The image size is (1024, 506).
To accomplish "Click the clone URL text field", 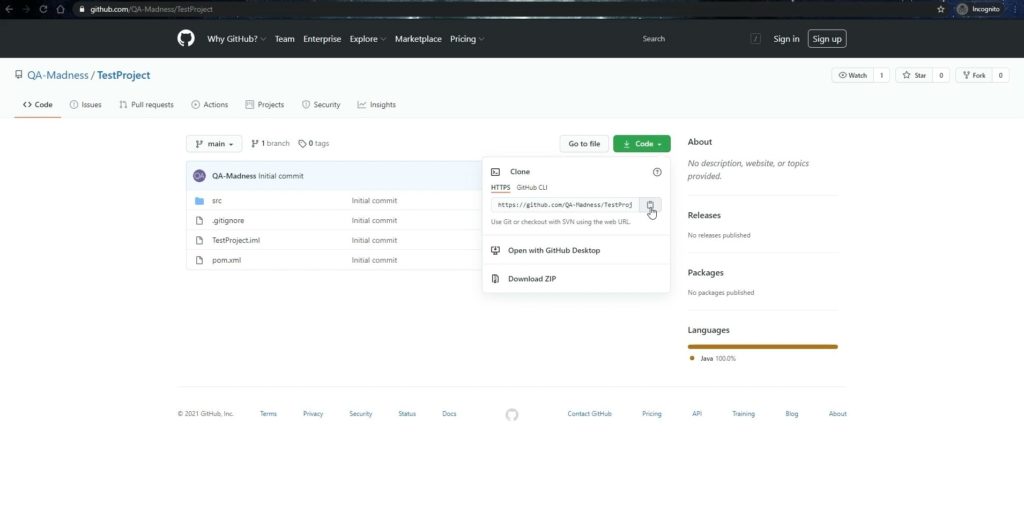I will 565,205.
